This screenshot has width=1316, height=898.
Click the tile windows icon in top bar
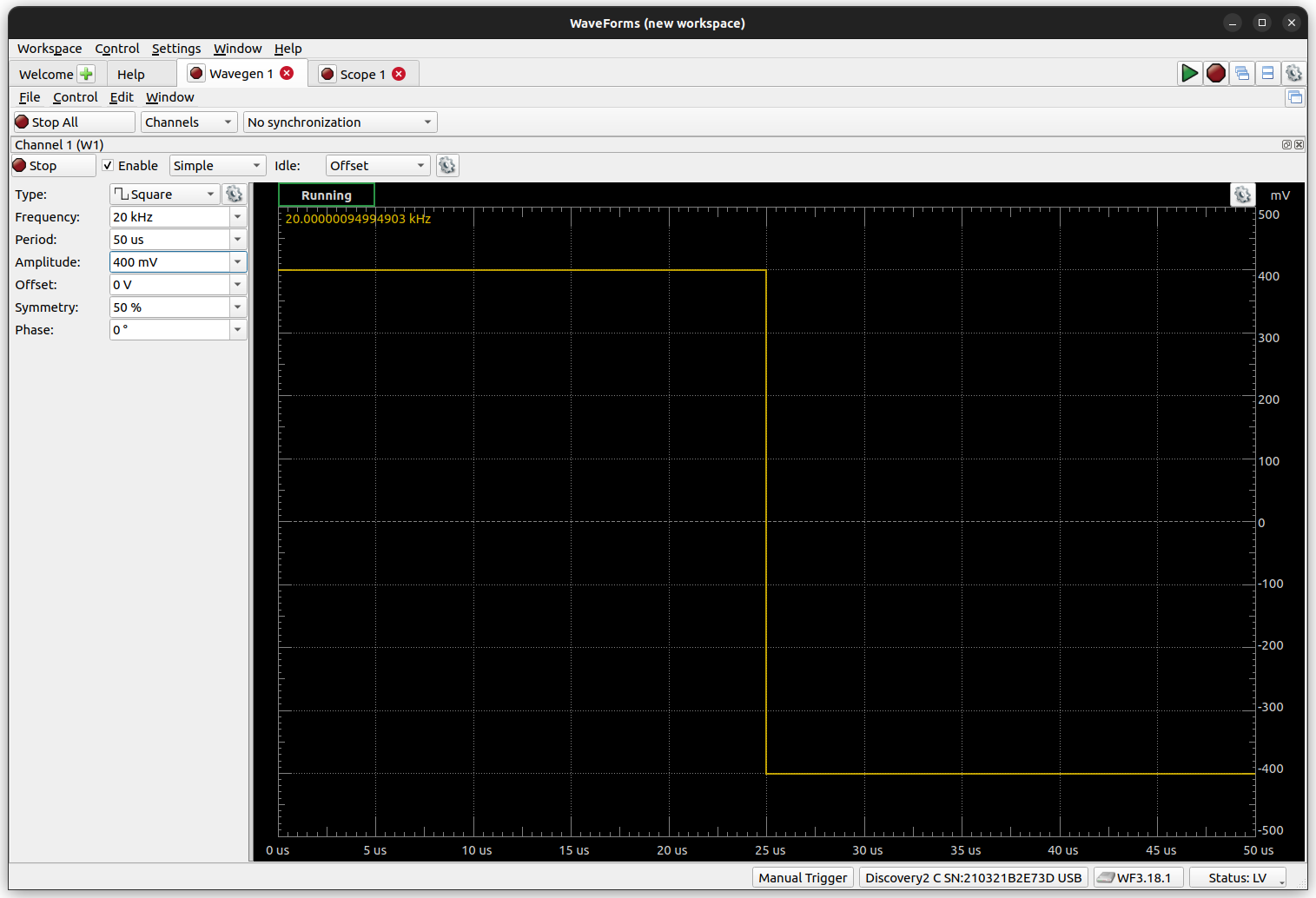pos(1268,74)
